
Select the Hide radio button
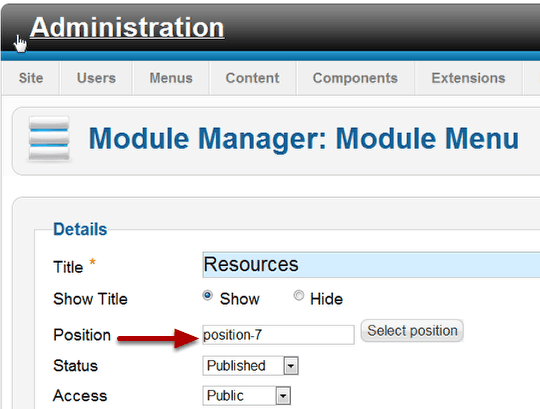pyautogui.click(x=299, y=295)
